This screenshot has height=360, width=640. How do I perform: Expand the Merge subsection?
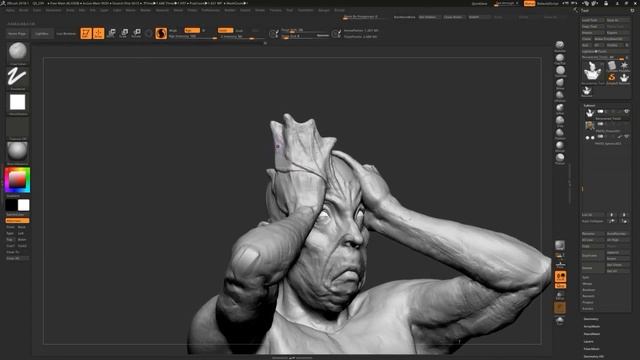click(x=587, y=284)
